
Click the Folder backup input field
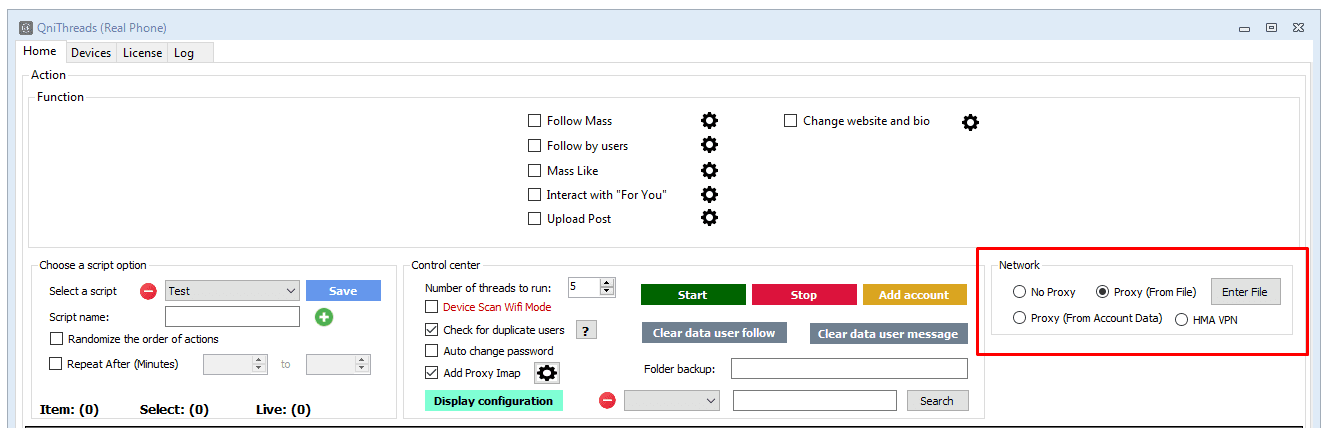849,369
